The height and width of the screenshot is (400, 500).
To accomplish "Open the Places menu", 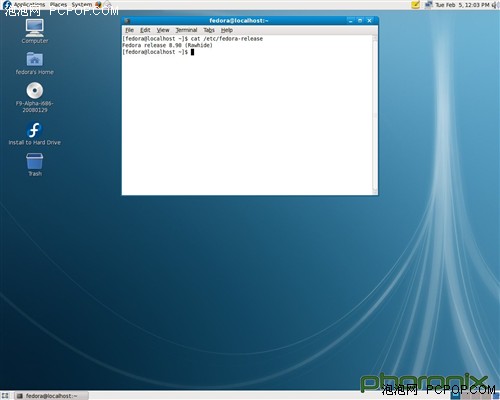I will coord(58,5).
